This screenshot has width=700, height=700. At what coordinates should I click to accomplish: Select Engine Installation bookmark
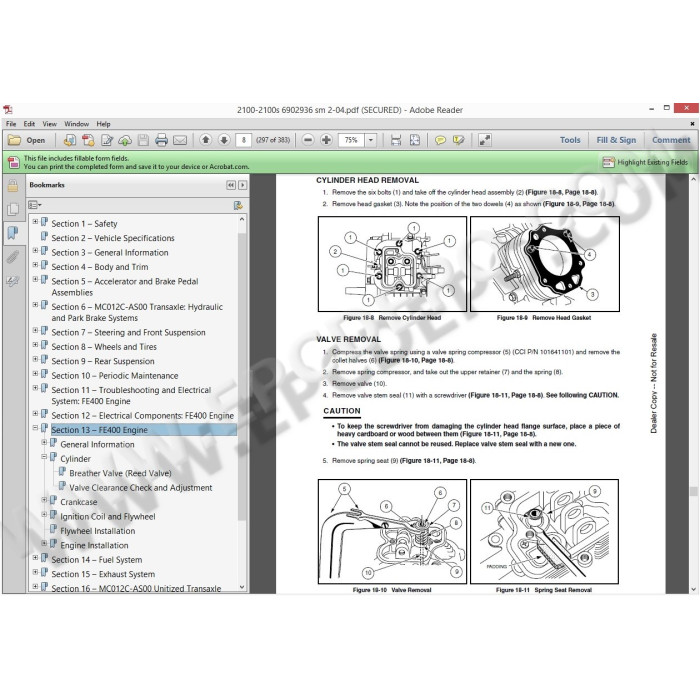[x=94, y=546]
